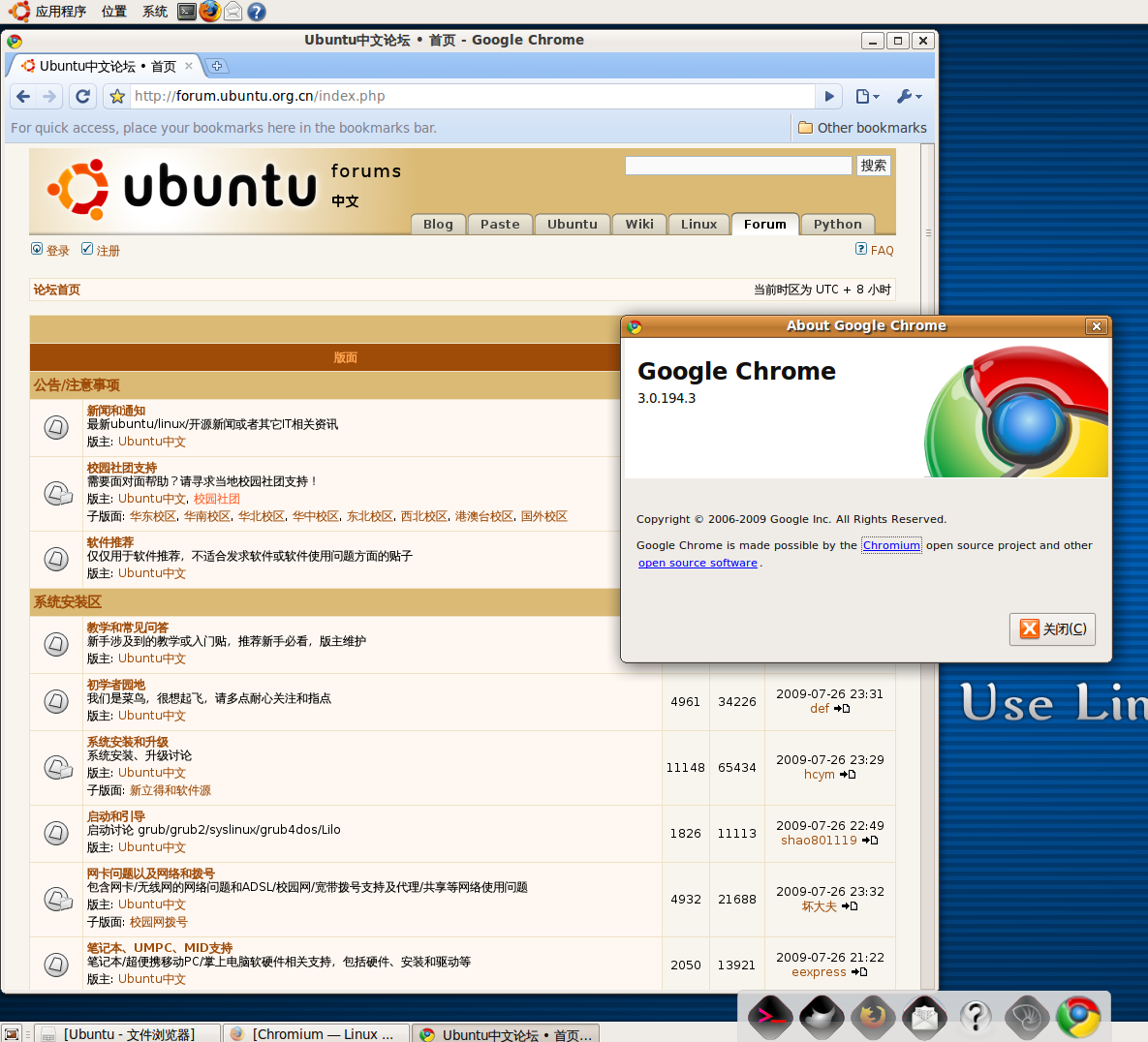Click the blue help icon in the top panel
This screenshot has width=1148, height=1042.
coord(257,12)
